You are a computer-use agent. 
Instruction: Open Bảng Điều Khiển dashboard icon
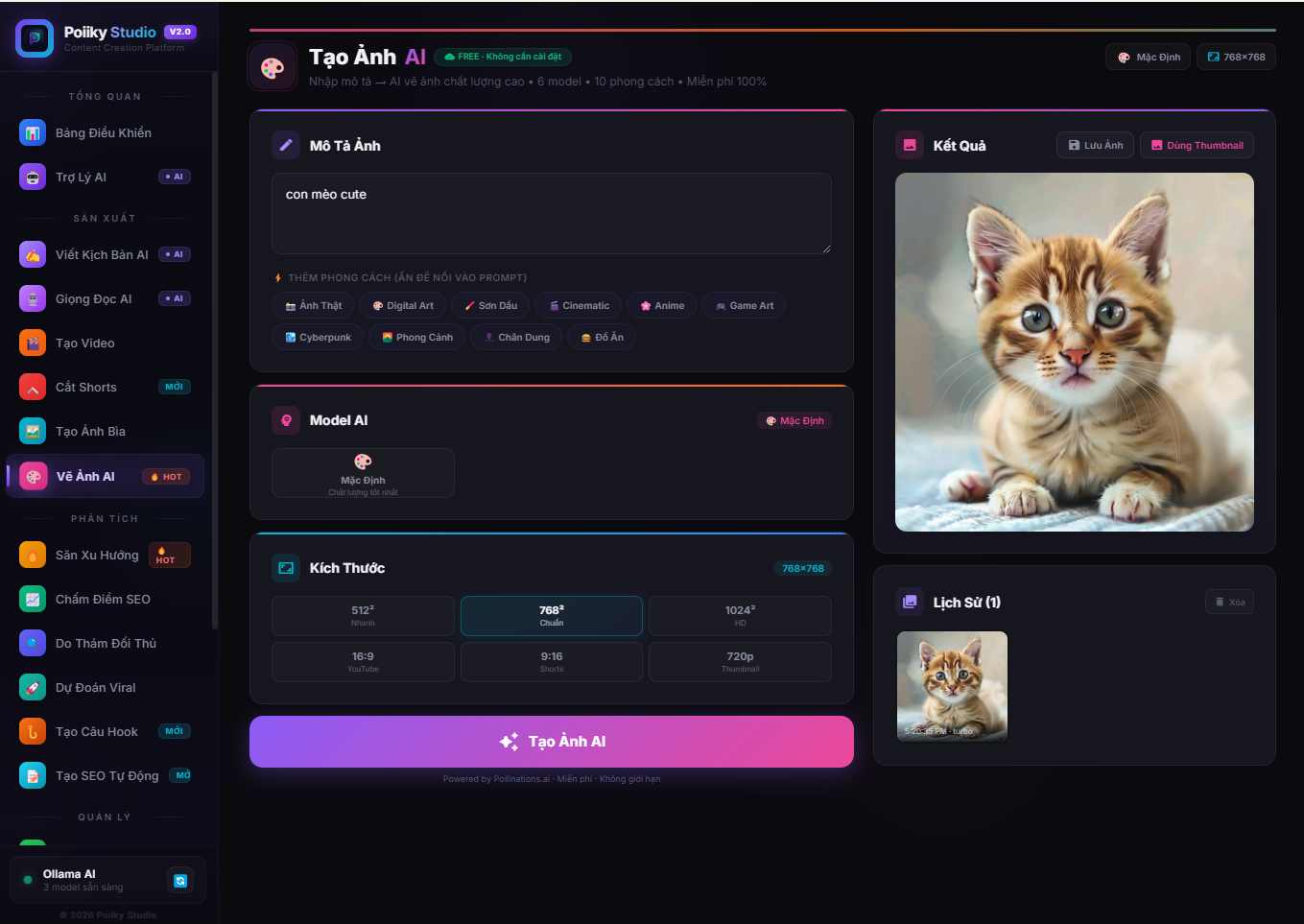pyautogui.click(x=33, y=132)
